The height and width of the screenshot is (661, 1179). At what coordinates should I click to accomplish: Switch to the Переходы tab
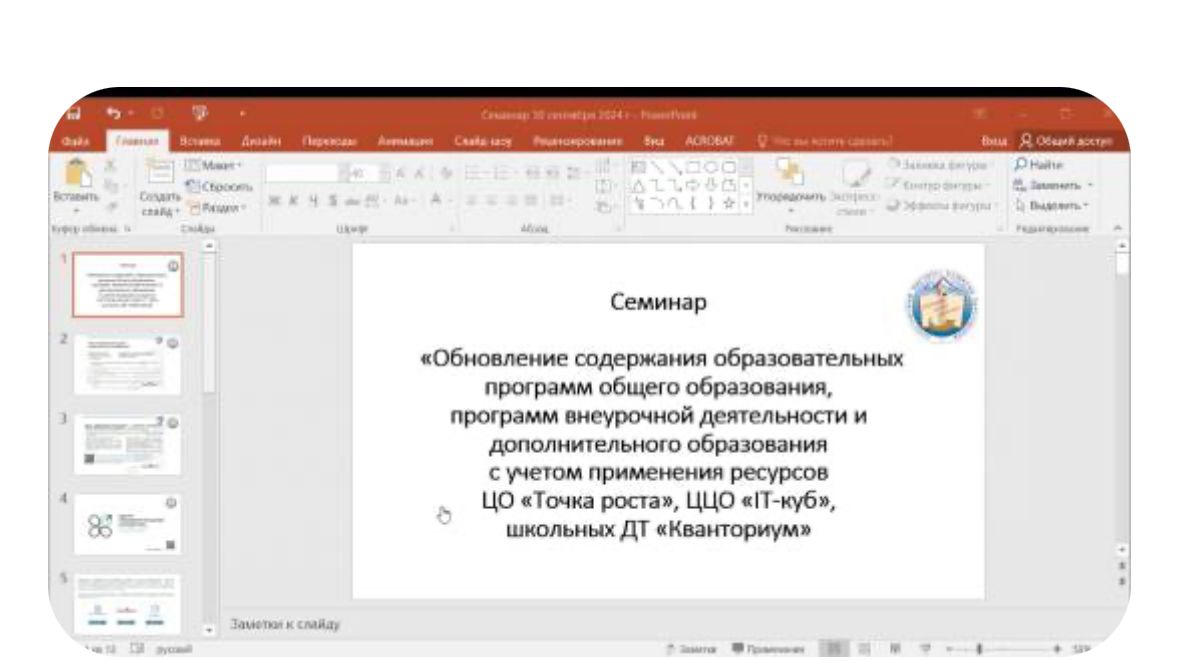pyautogui.click(x=329, y=141)
